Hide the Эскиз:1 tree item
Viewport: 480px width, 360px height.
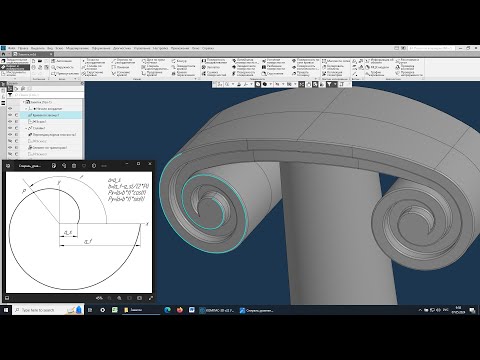[x=10, y=122]
